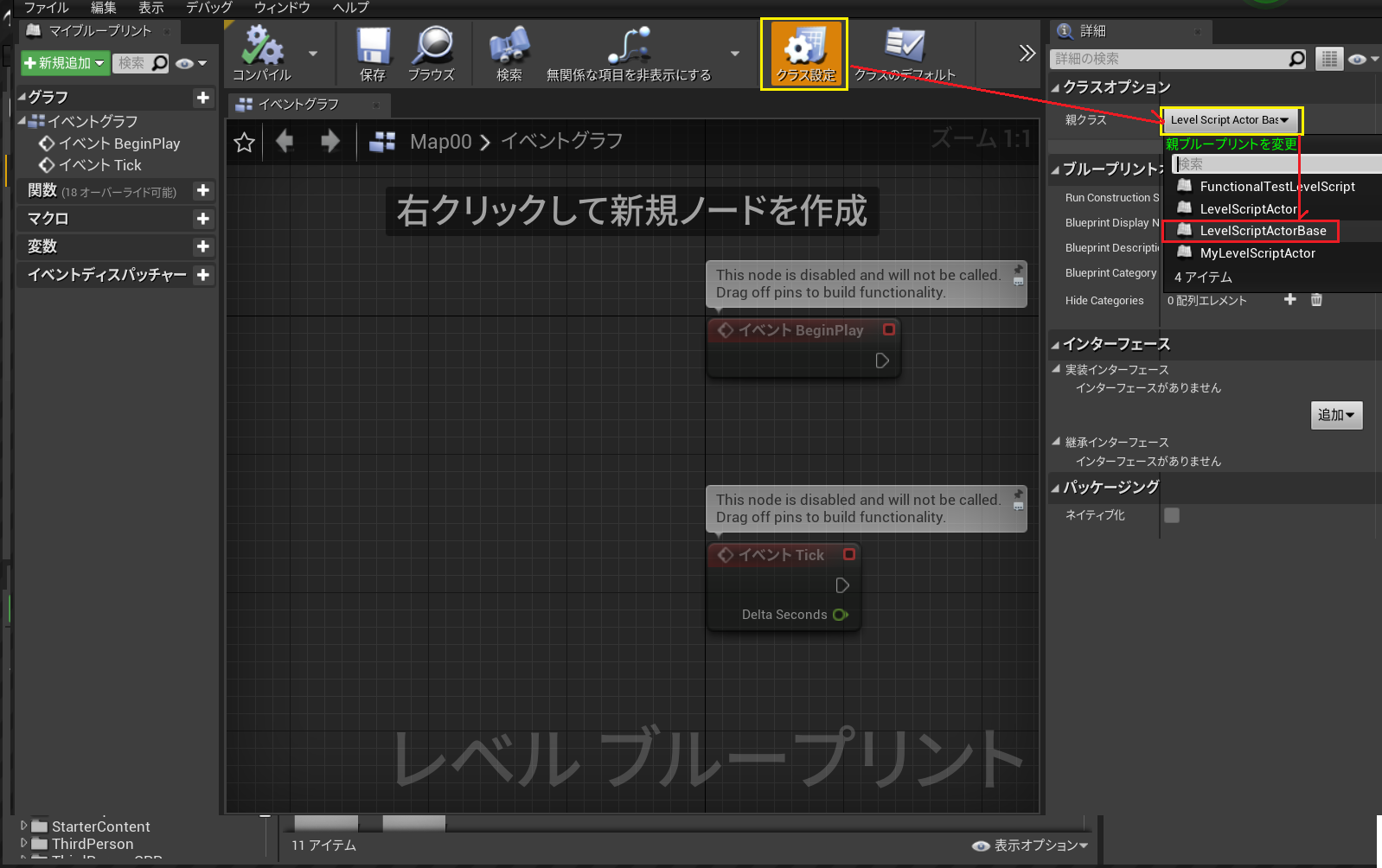Select LevelScriptActor parent class entry
Viewport: 1382px width, 868px height.
point(1248,209)
